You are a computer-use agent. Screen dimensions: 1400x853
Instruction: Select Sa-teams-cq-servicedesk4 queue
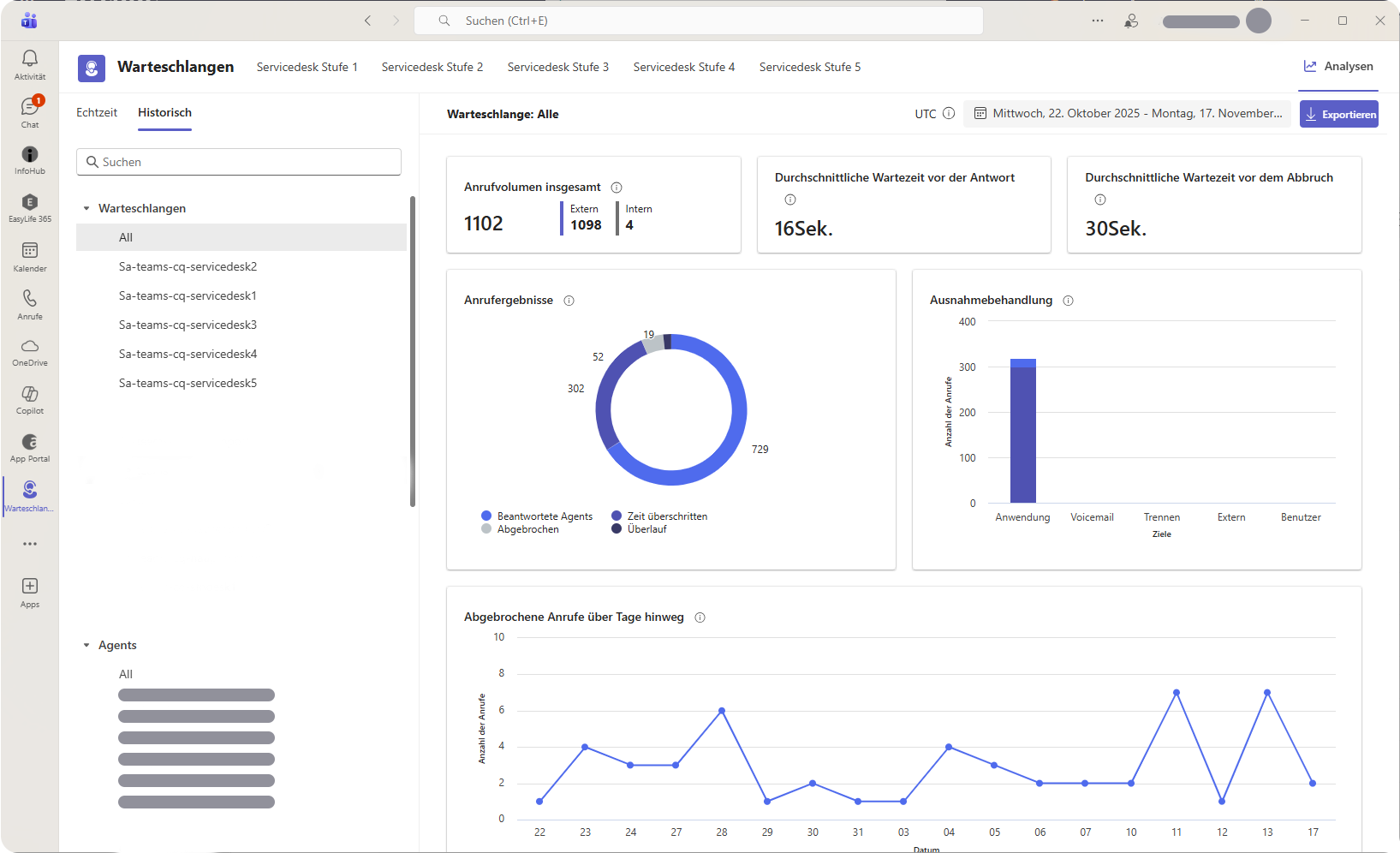[x=188, y=354]
